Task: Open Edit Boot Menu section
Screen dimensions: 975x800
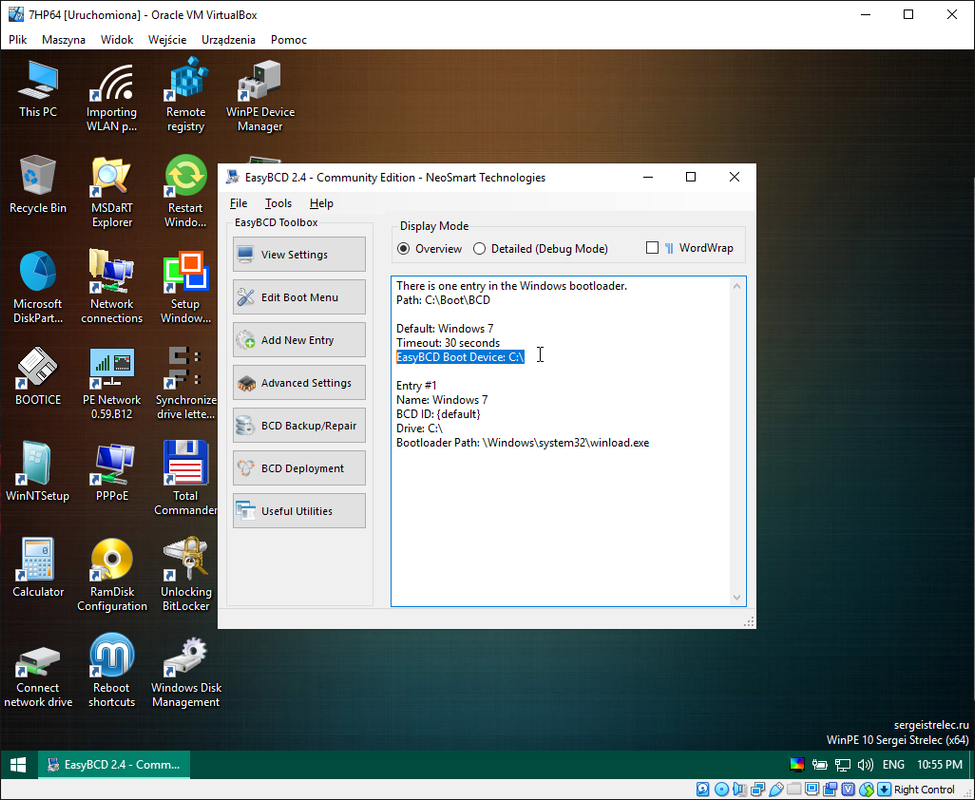Action: point(299,297)
